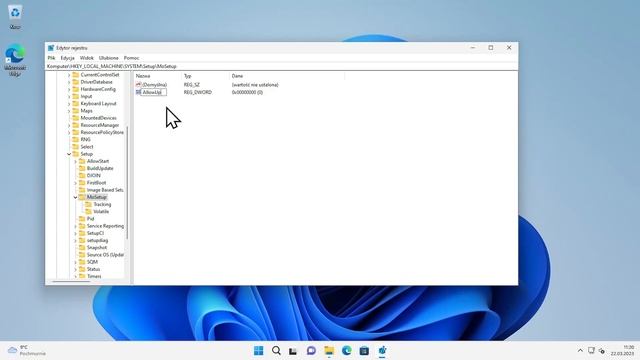Expand the Service Reporting key
Screen dimensions: 640x360
tap(76, 226)
